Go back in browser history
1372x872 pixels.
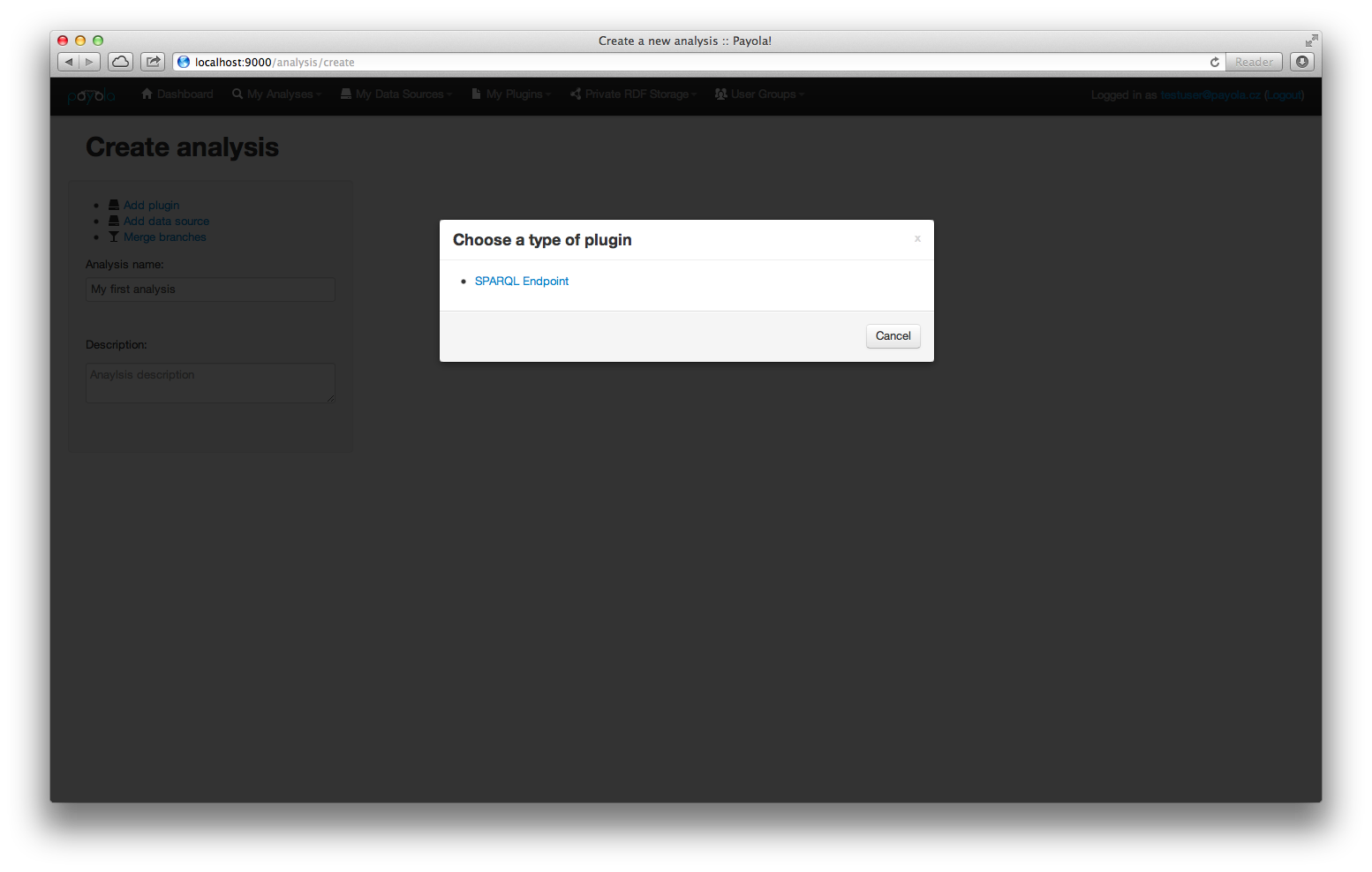pyautogui.click(x=68, y=62)
